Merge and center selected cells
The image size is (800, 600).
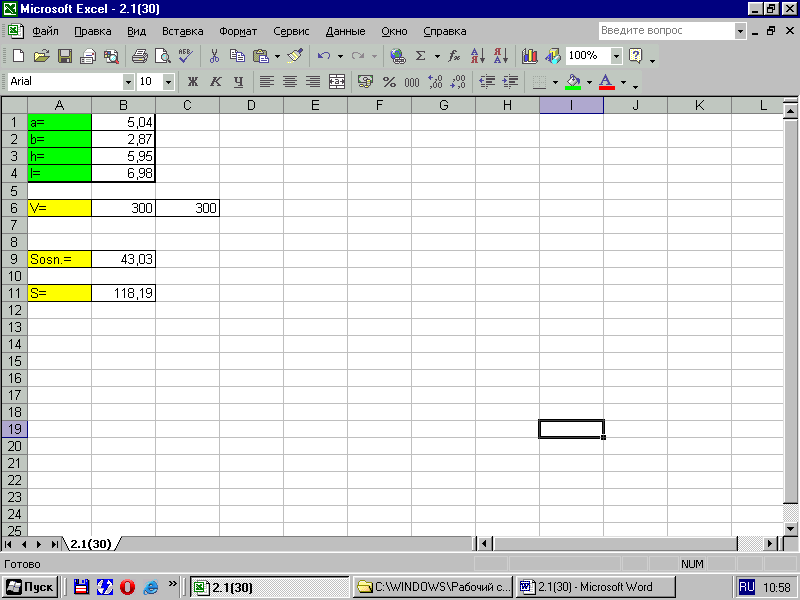(337, 82)
